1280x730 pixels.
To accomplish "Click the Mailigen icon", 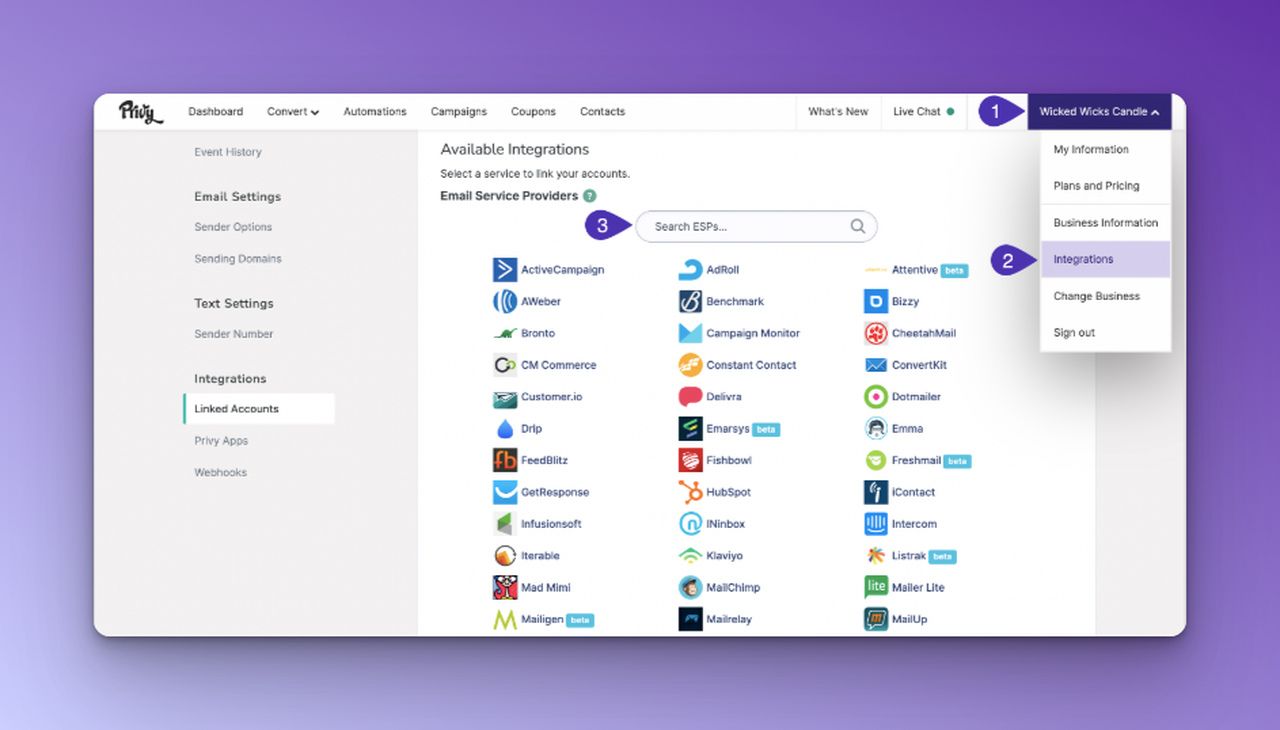I will [505, 619].
